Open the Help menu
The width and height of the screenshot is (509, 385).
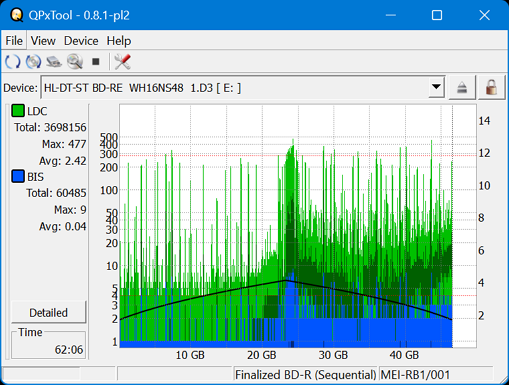coord(119,41)
